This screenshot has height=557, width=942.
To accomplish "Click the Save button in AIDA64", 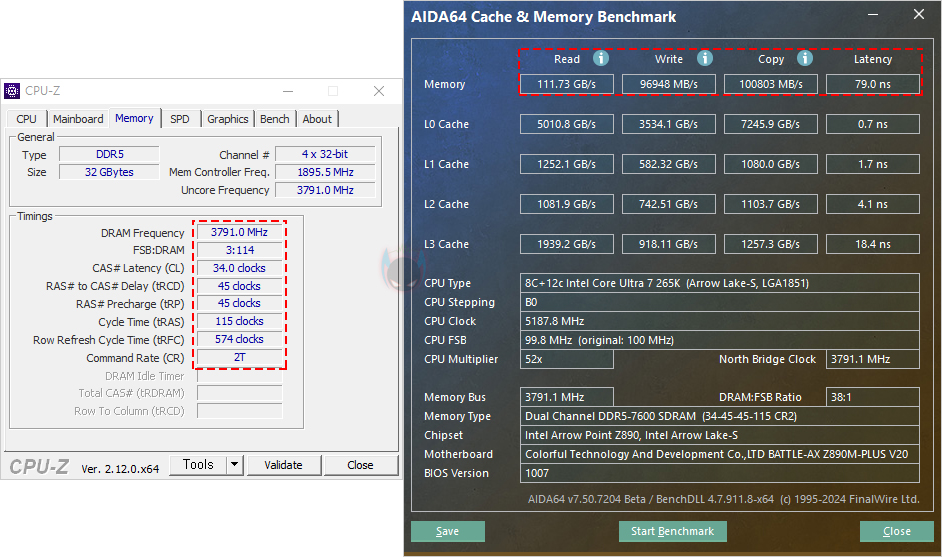I will click(x=448, y=531).
